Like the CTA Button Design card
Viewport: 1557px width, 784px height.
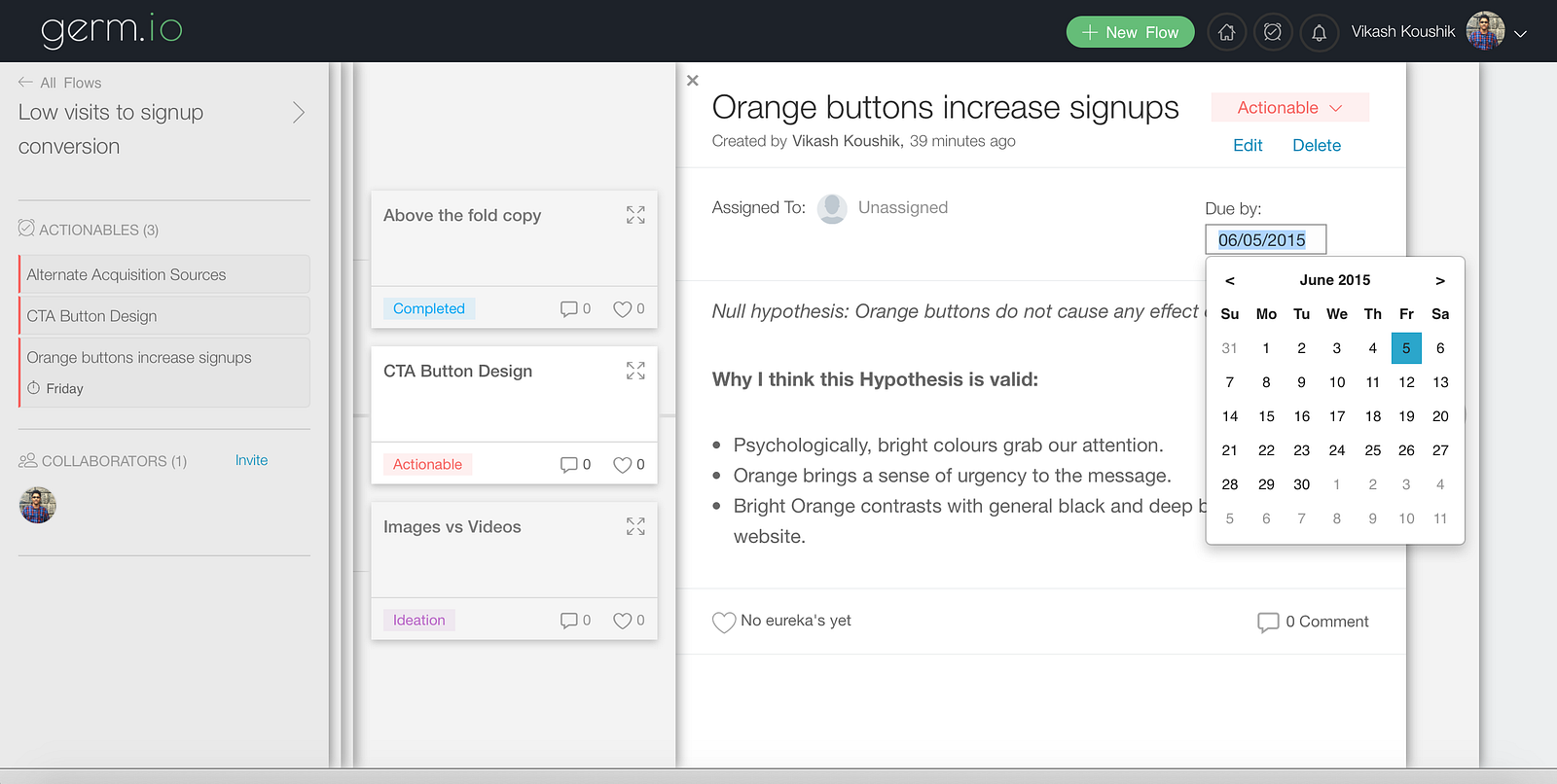click(623, 465)
